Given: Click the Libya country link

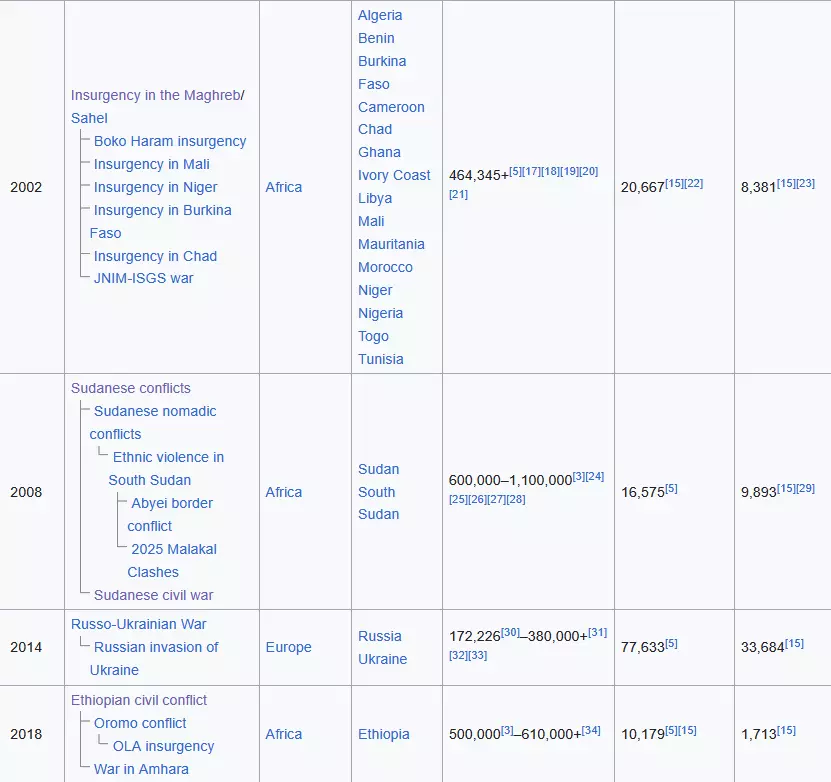Looking at the screenshot, I should click(375, 198).
